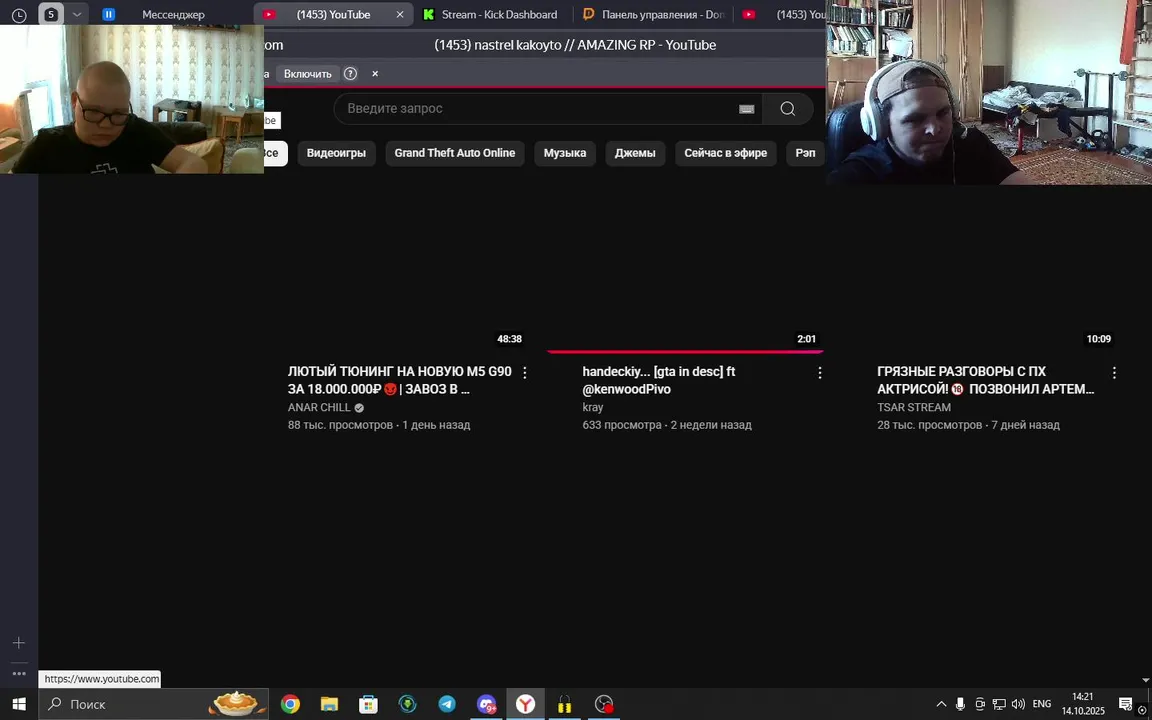The image size is (1152, 720).
Task: Select the Рэп filter chip
Action: (805, 153)
